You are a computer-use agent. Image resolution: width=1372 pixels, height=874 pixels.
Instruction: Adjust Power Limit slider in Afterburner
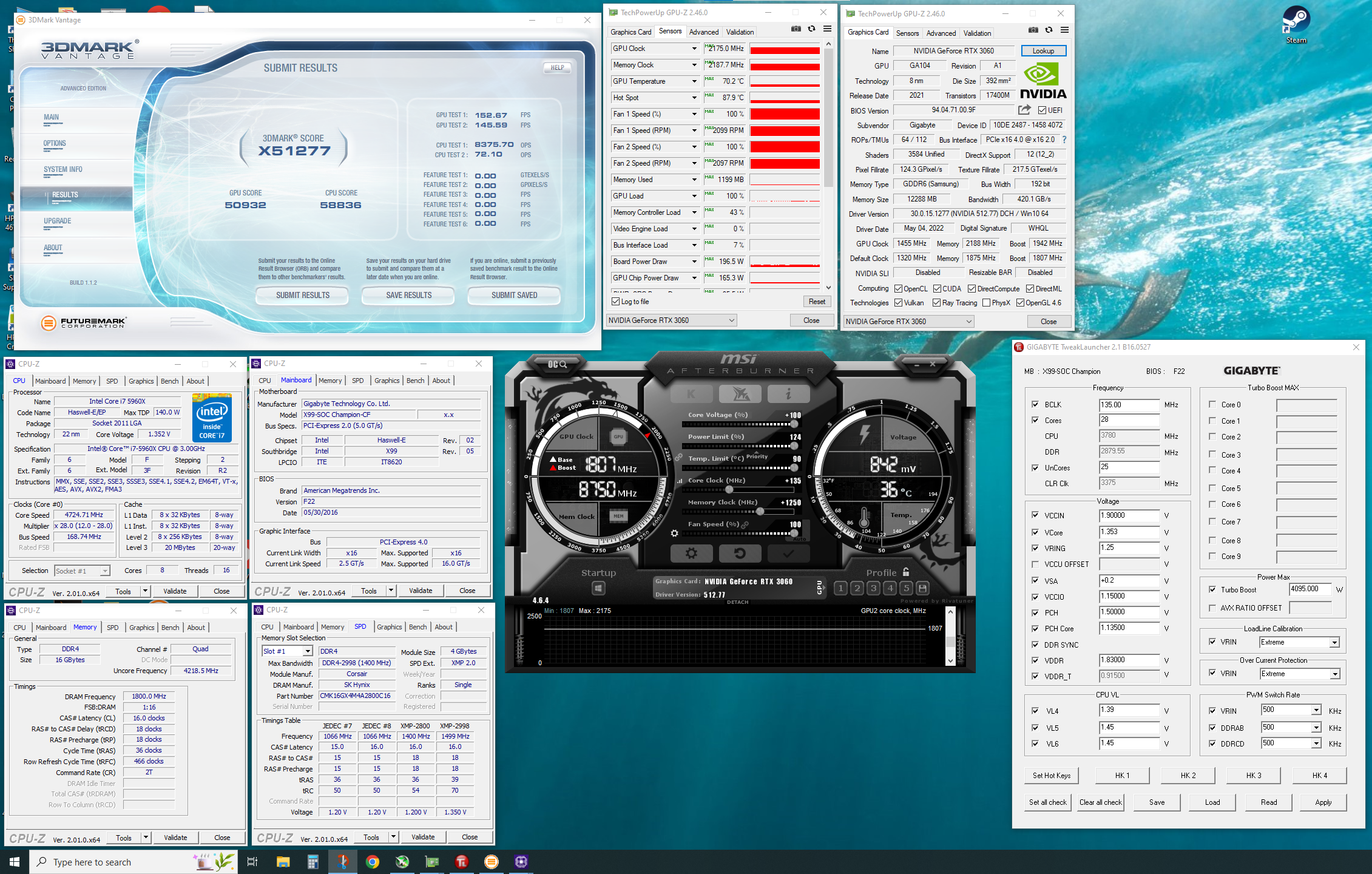pos(794,445)
